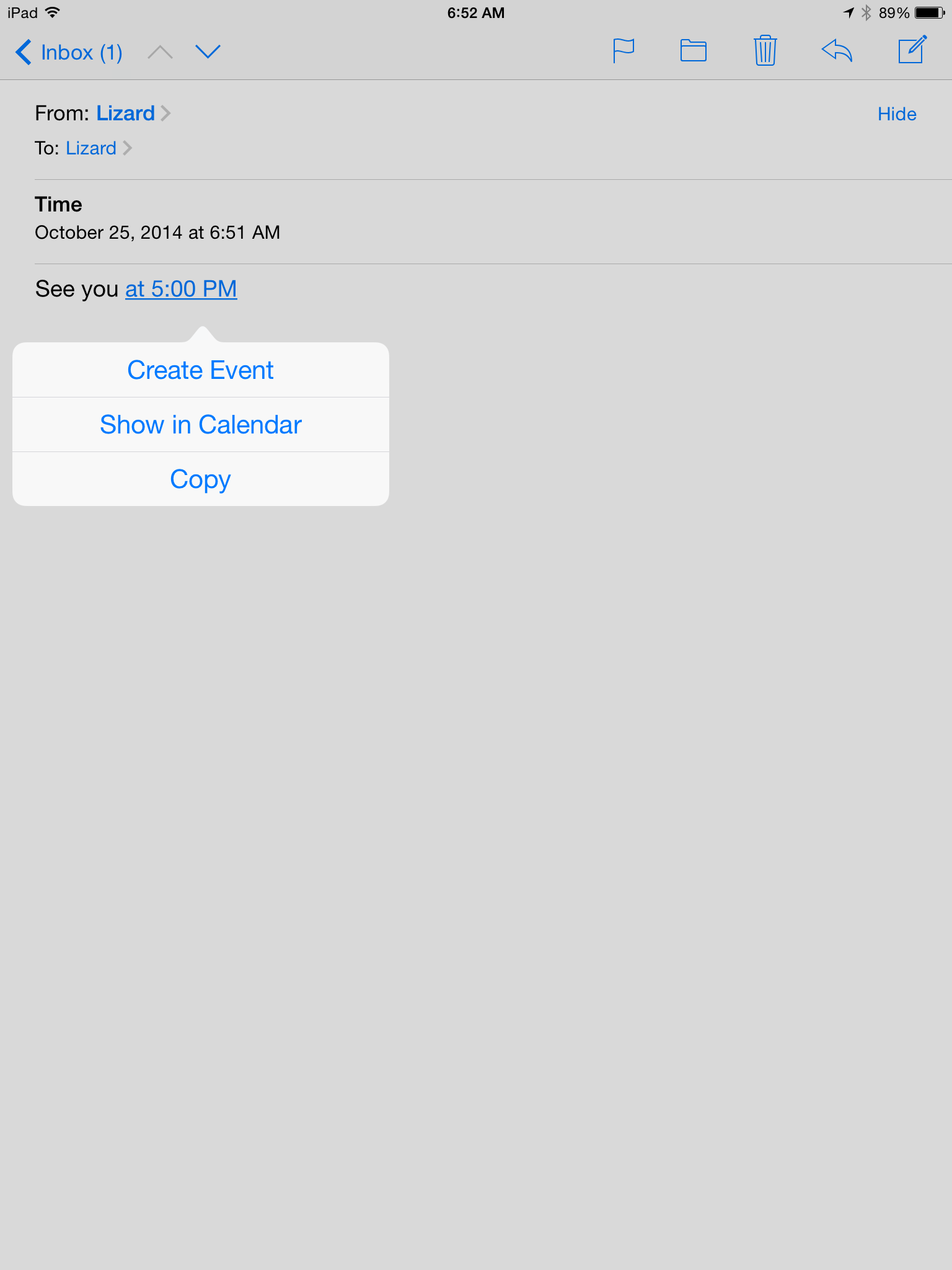Go to previous message with up arrow
Image resolution: width=952 pixels, height=1270 pixels.
point(160,52)
